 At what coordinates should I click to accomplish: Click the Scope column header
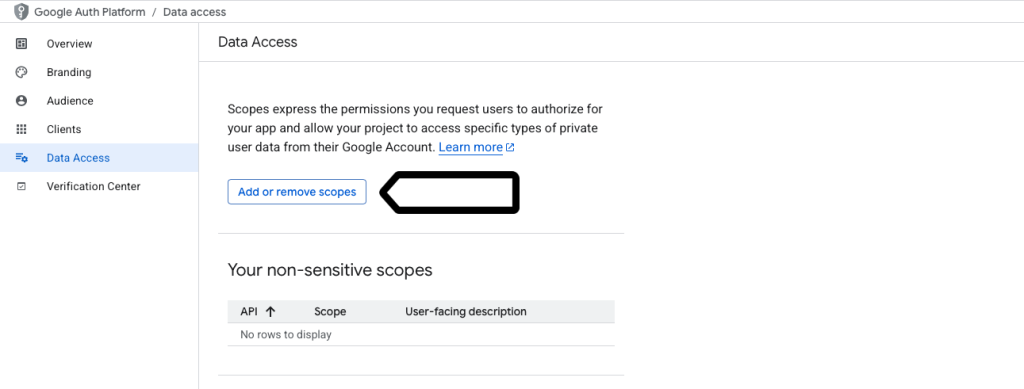click(x=330, y=311)
